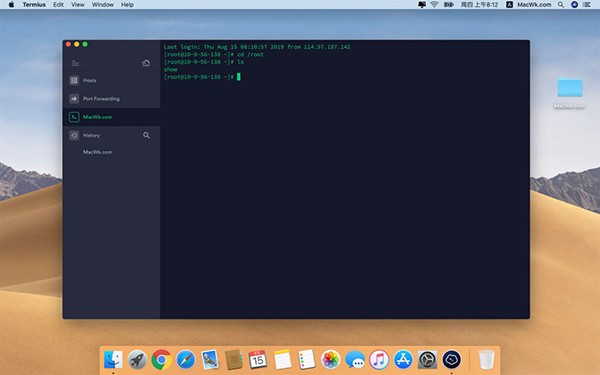Click the terminal cursor at prompt
Viewport: 600px width, 375px height.
239,77
